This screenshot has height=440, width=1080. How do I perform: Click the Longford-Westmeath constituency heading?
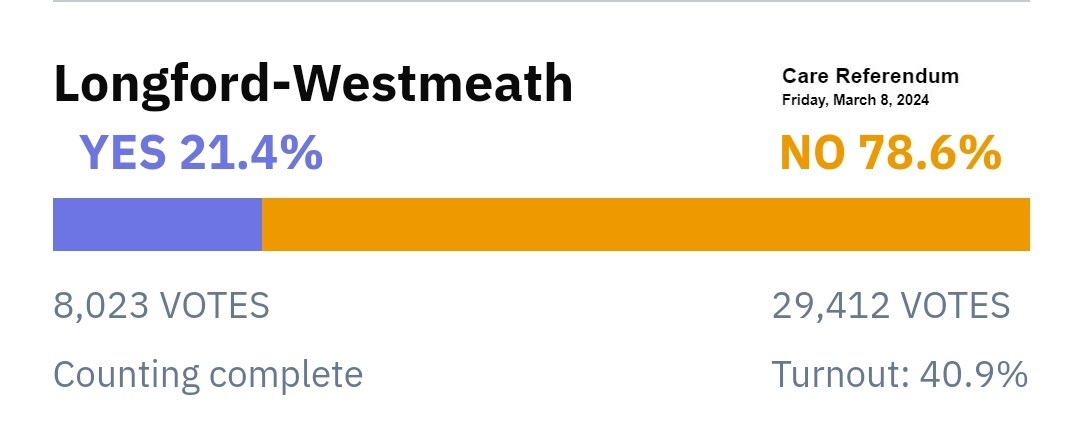pos(313,85)
